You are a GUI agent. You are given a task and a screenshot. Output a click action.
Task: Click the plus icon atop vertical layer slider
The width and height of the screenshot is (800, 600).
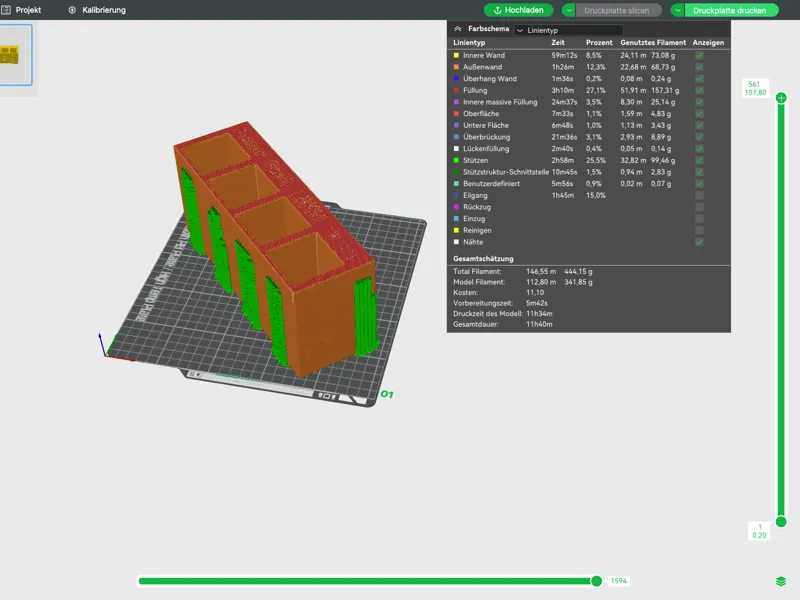click(x=781, y=97)
